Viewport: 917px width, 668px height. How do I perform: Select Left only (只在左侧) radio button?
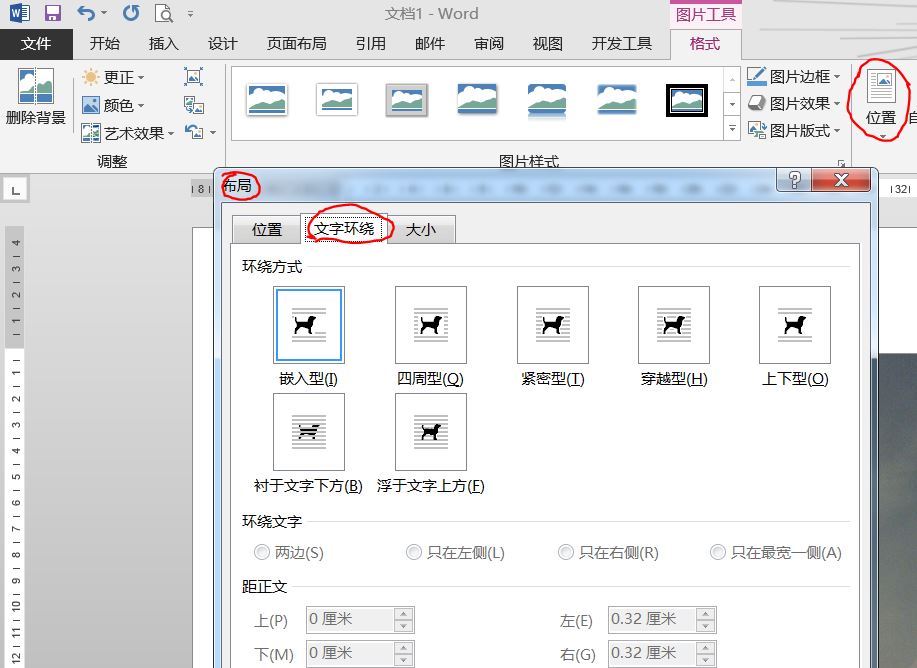413,552
